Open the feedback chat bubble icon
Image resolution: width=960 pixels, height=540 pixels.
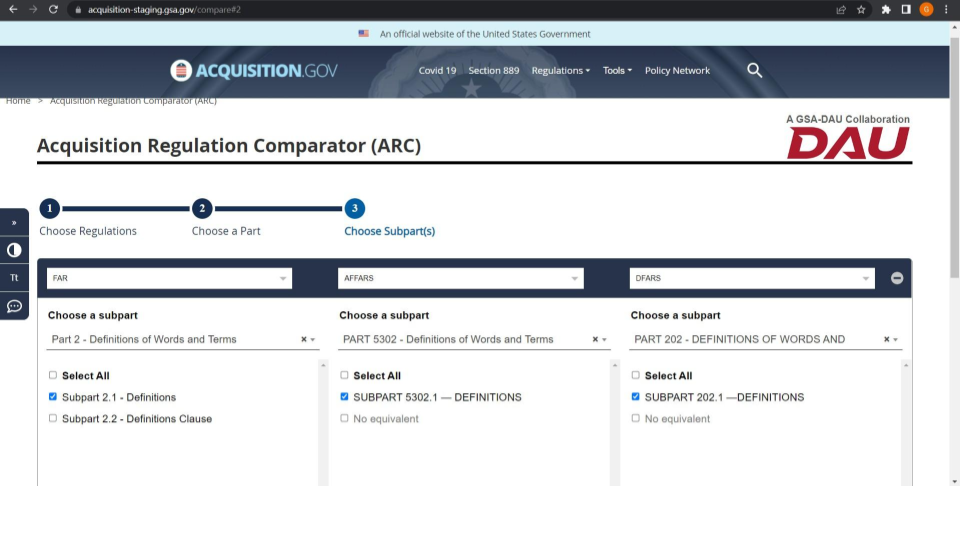tap(14, 307)
